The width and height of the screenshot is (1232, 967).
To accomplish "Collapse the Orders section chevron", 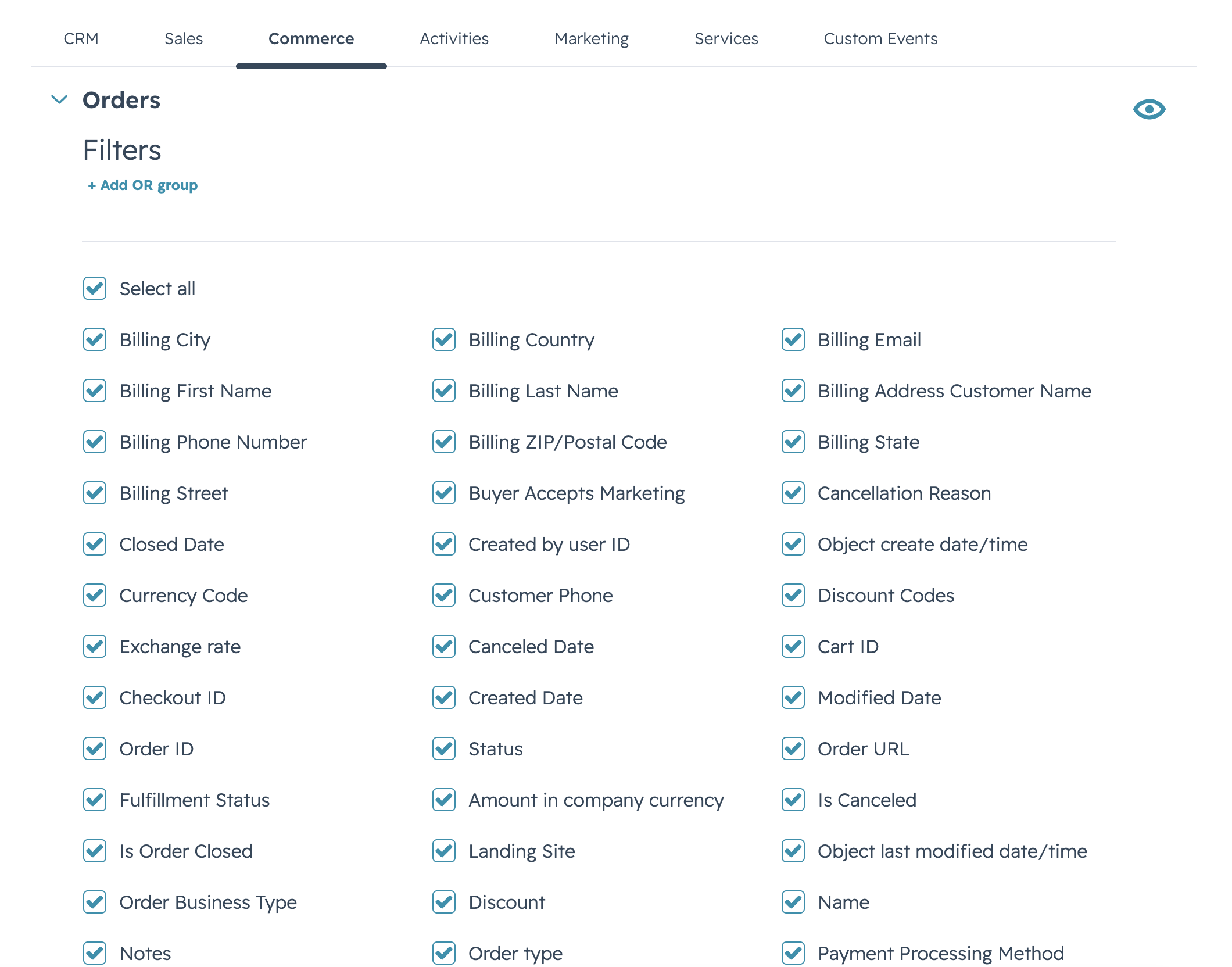I will tap(59, 100).
